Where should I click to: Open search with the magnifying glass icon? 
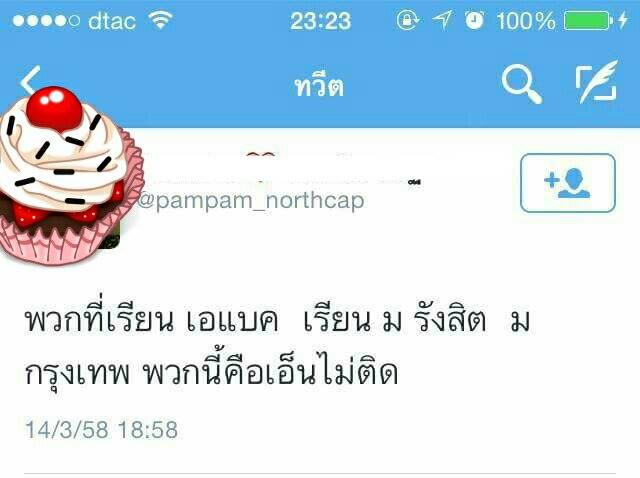click(x=521, y=84)
